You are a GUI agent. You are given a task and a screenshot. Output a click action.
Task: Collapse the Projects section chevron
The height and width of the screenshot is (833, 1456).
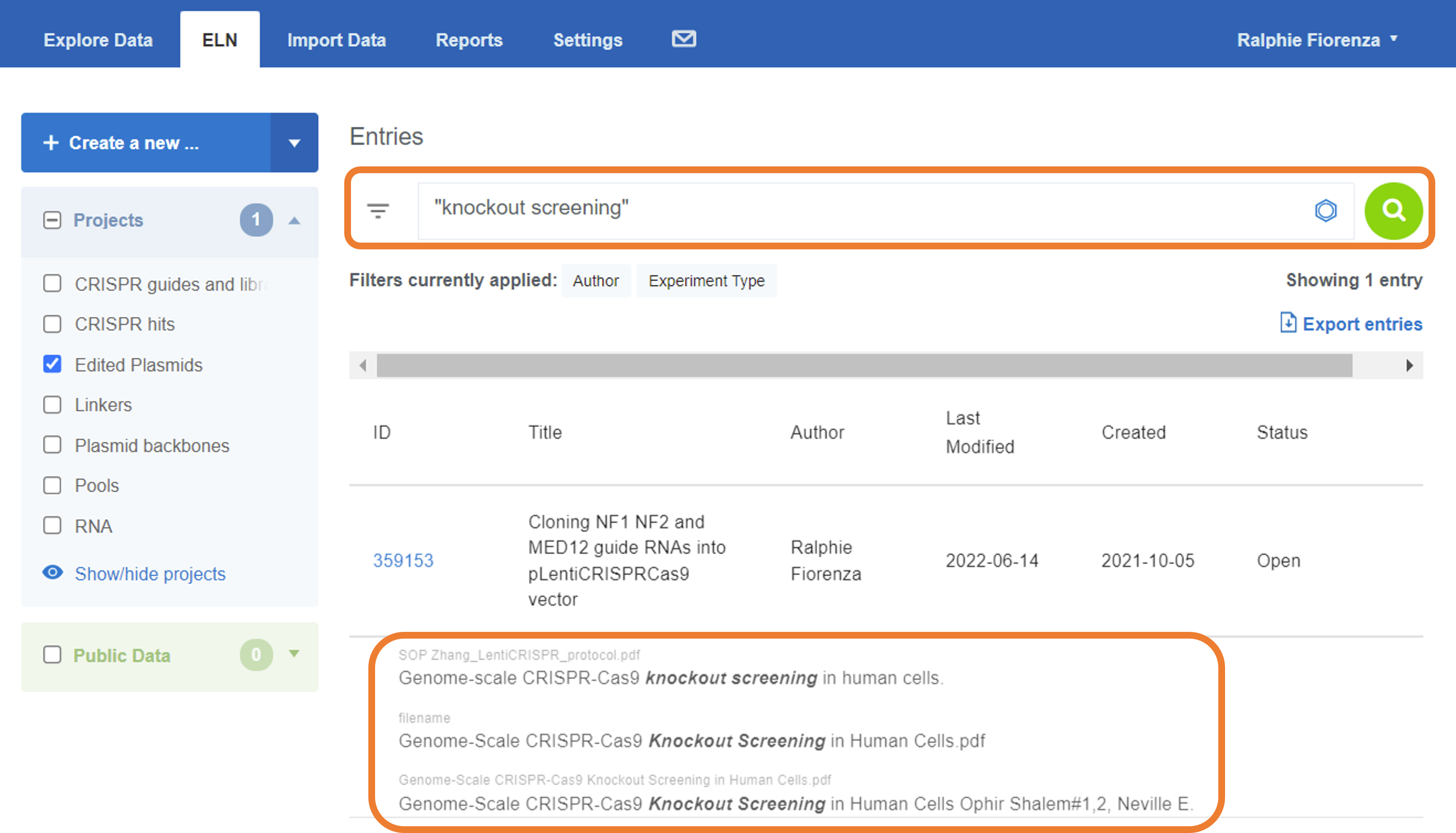coord(294,220)
